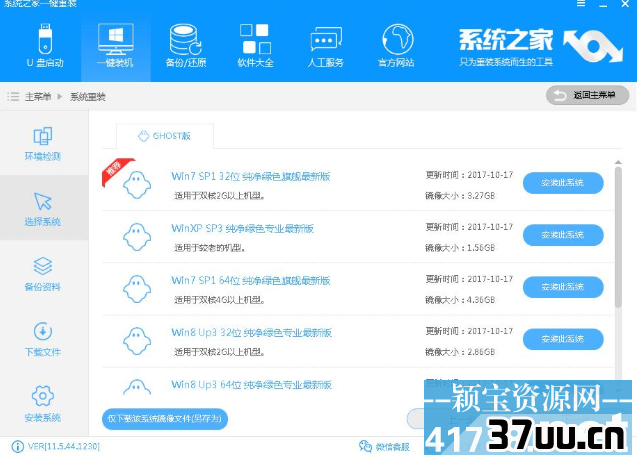
Task: Click the 下载文件 step icon
Action: pyautogui.click(x=43, y=332)
